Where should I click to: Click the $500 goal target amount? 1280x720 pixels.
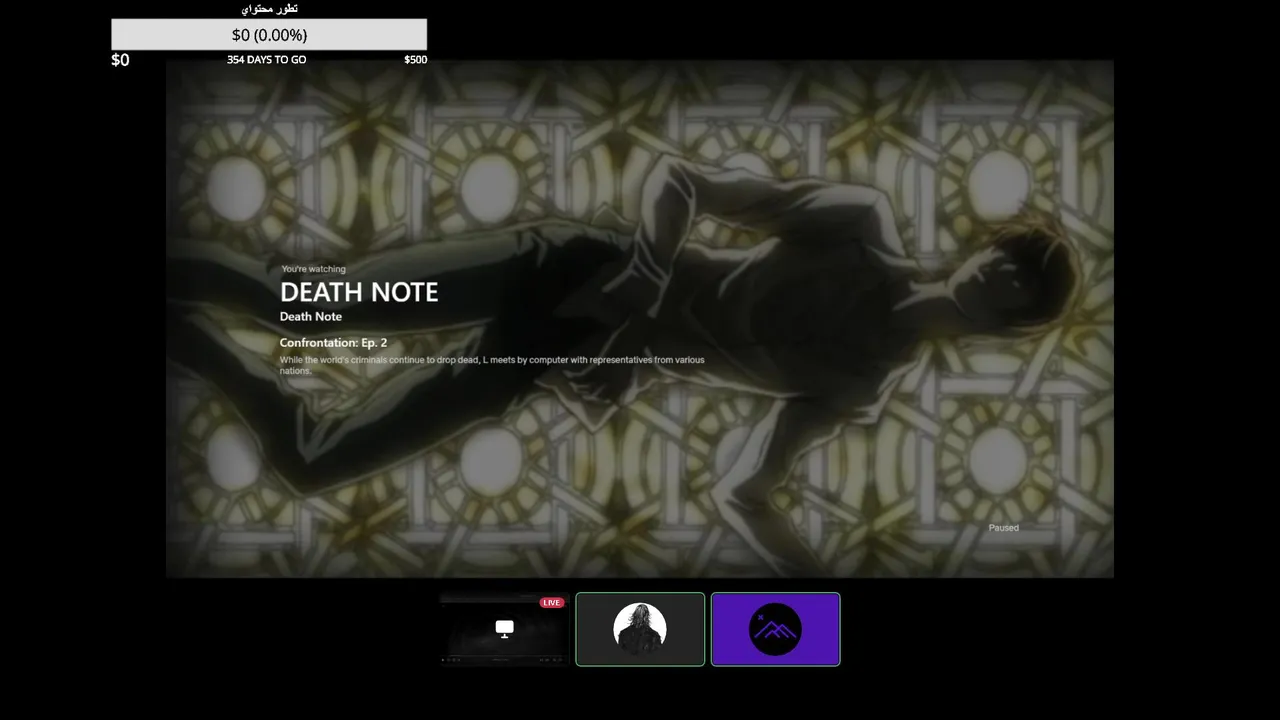416,60
